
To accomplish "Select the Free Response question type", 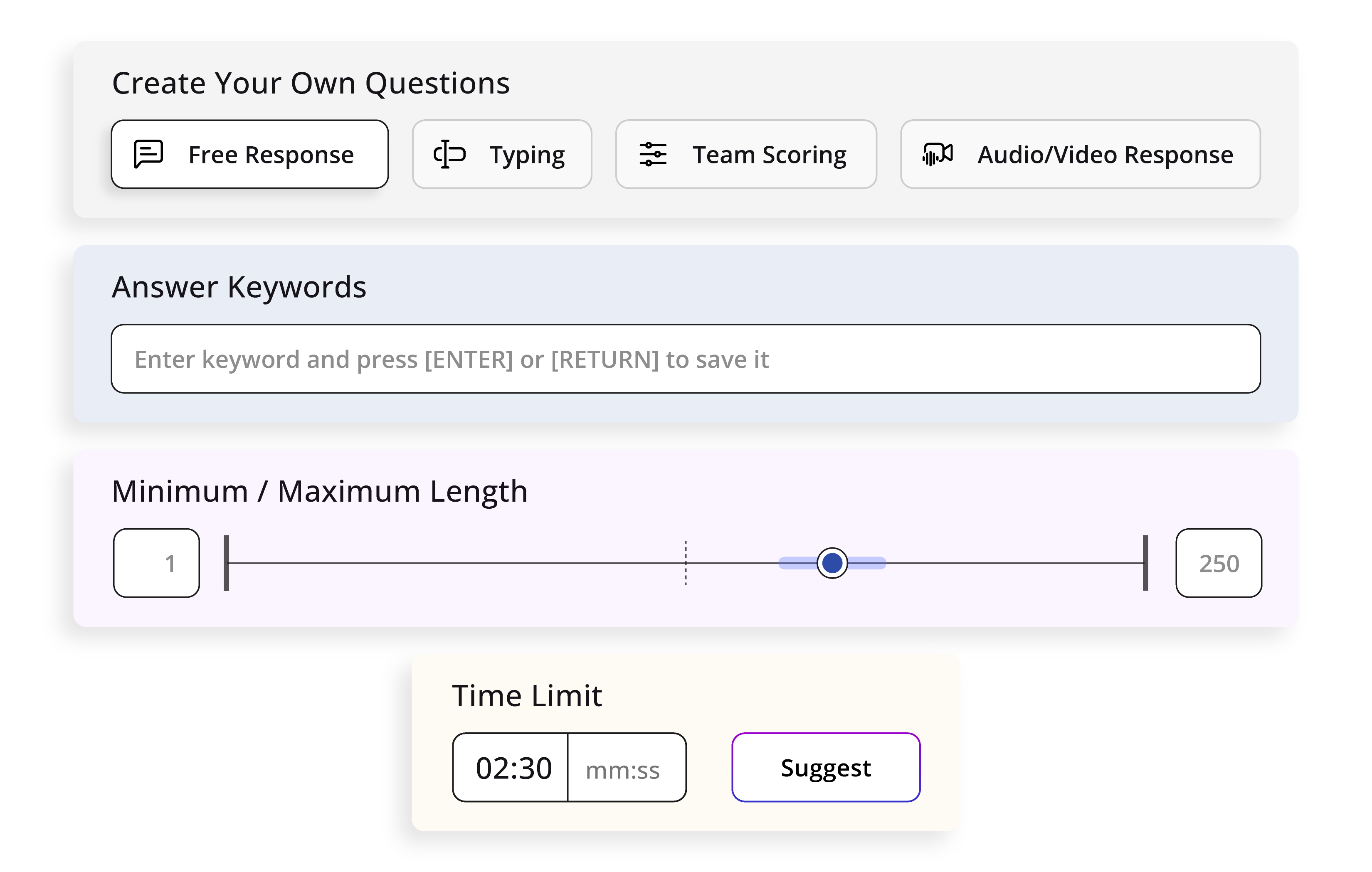I will (249, 154).
